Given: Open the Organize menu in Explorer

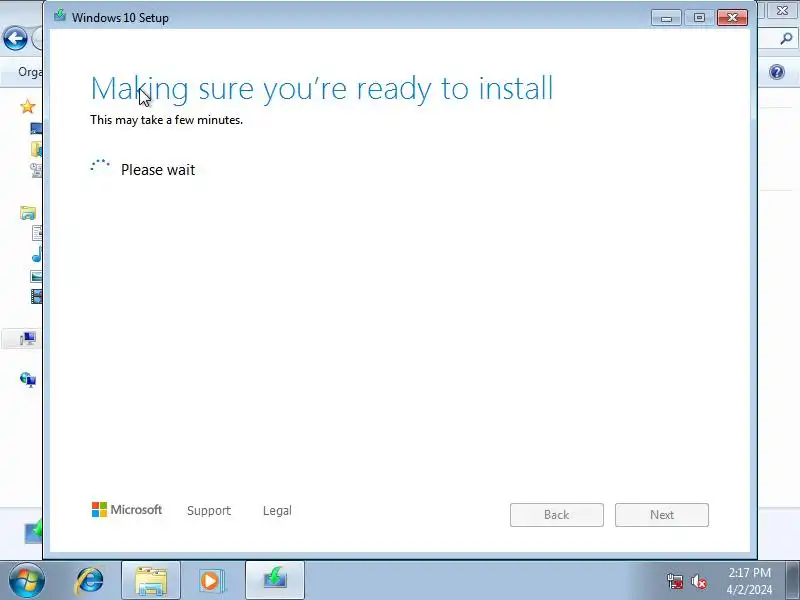Looking at the screenshot, I should coord(30,72).
